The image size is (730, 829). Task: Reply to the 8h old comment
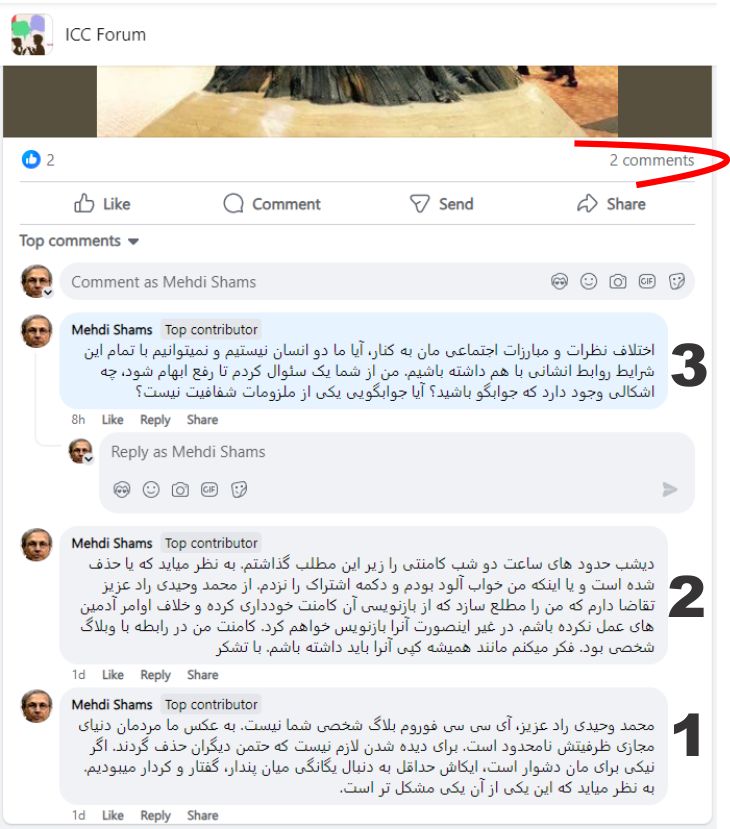[155, 420]
